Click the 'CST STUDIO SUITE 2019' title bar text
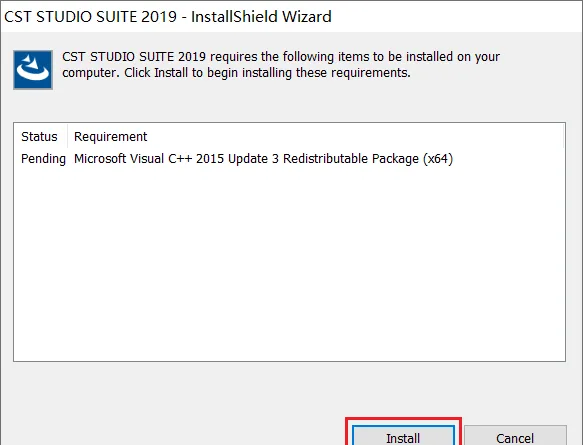Image resolution: width=583 pixels, height=445 pixels. 90,17
